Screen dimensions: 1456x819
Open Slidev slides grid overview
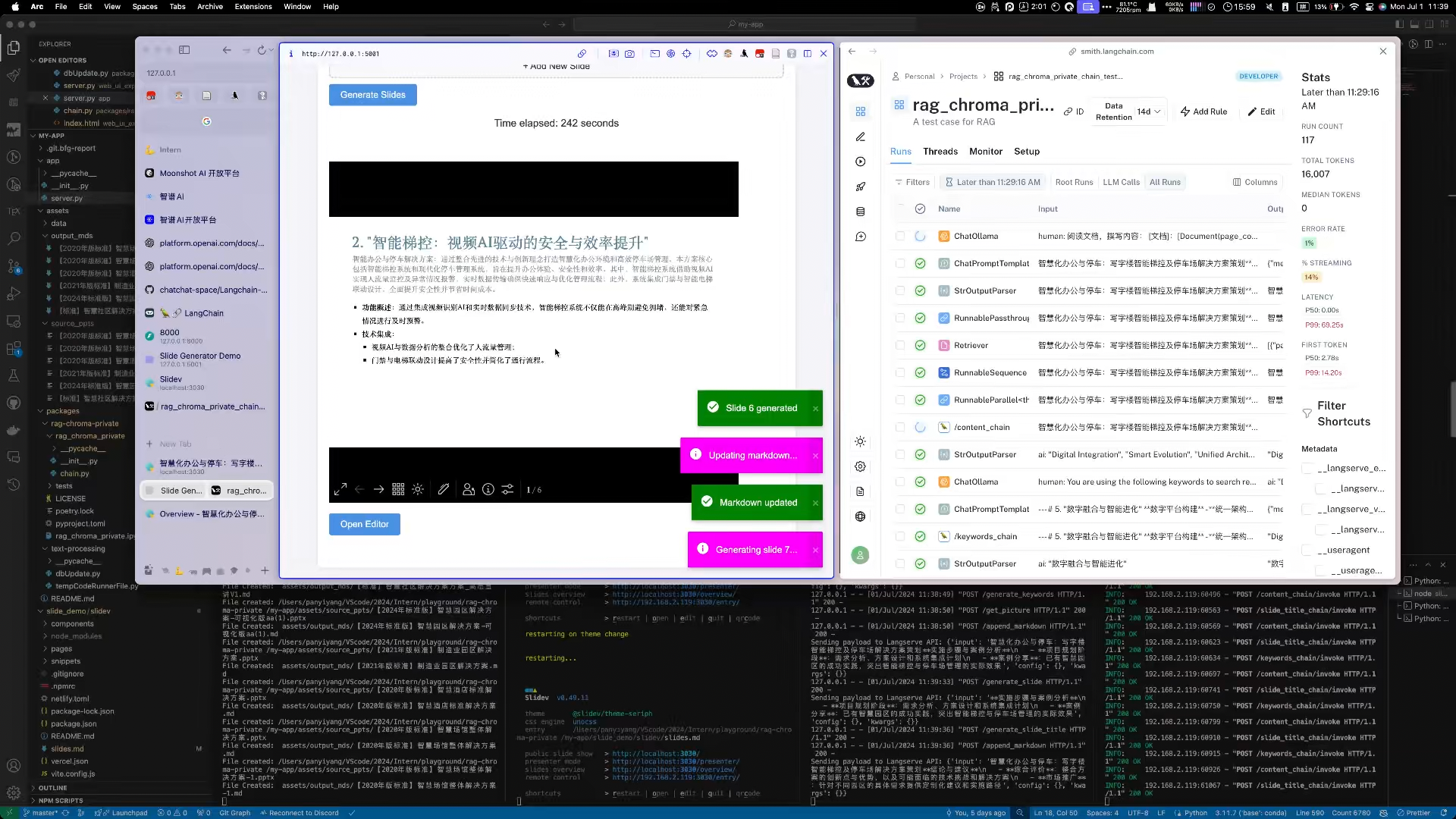[x=398, y=490]
